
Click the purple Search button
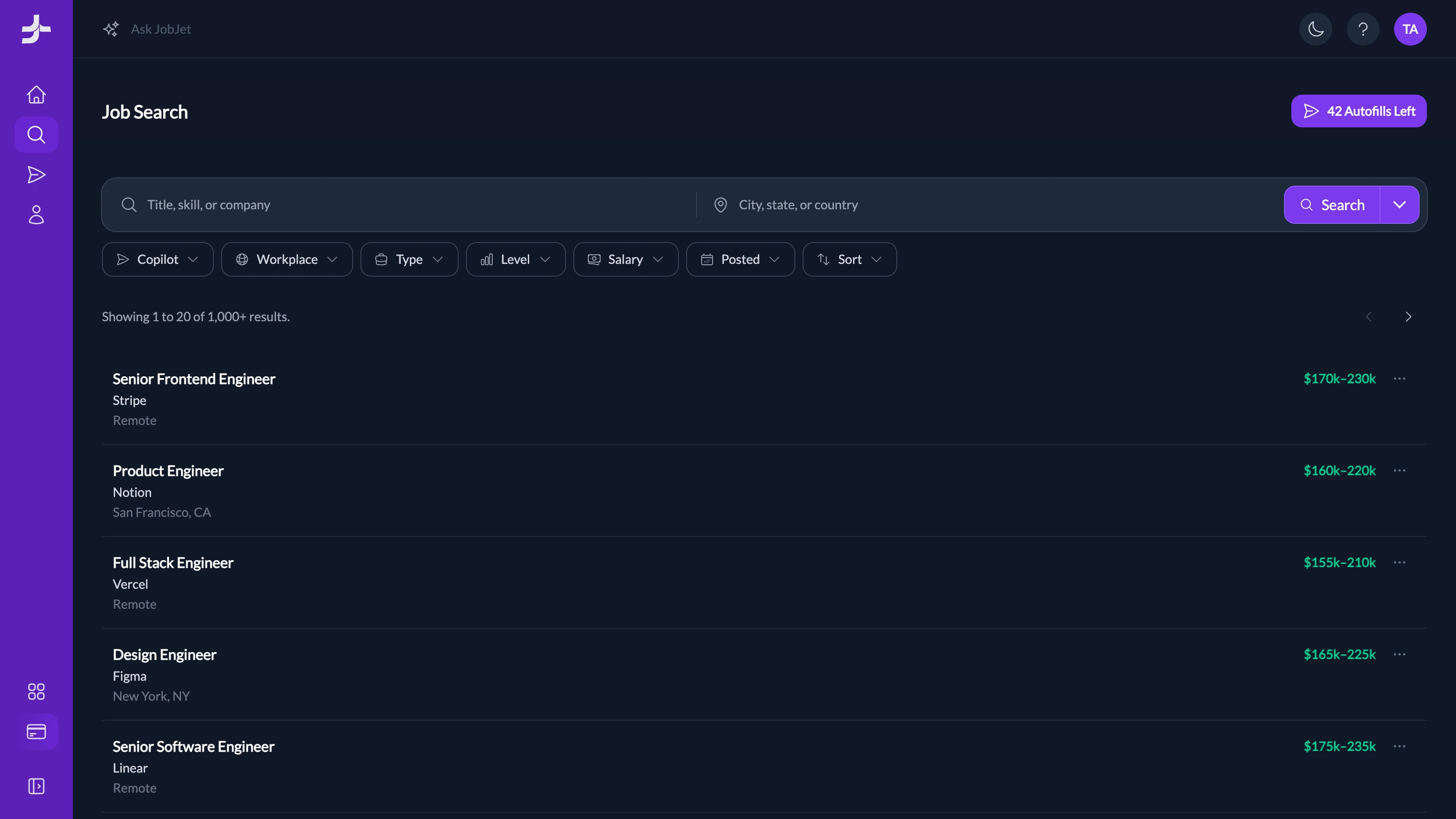1332,205
